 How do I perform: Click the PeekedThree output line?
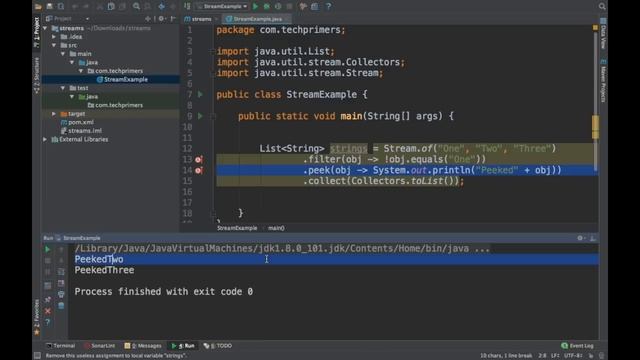104,270
